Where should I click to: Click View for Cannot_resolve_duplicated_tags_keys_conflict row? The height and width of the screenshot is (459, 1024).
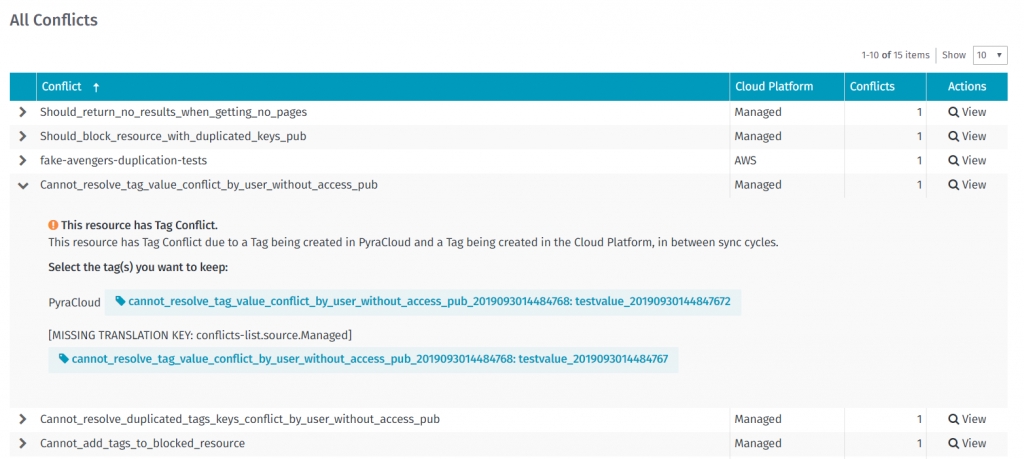966,419
